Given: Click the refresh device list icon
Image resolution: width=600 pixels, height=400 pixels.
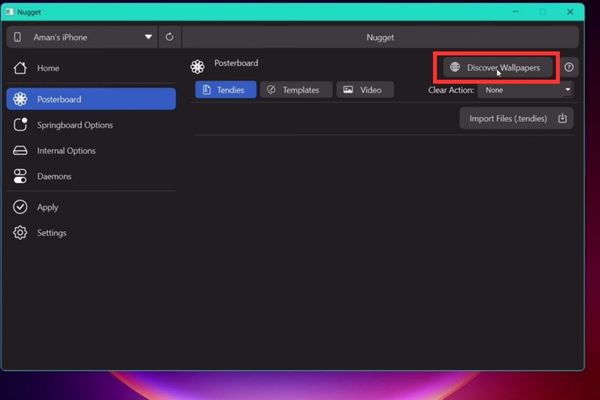Looking at the screenshot, I should (x=169, y=37).
